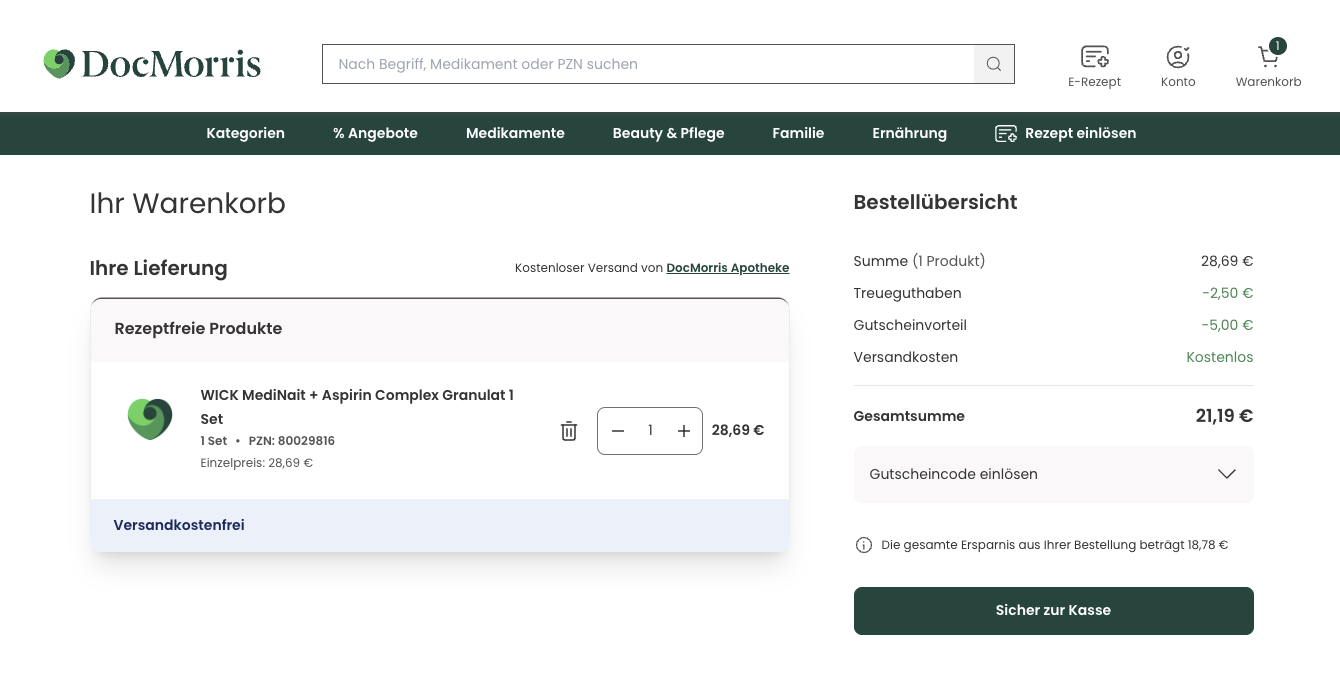Click the search magnifier icon

pos(993,64)
